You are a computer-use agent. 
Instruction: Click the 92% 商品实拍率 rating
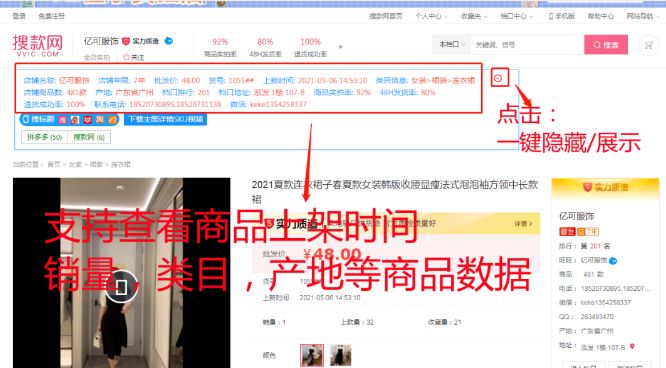pyautogui.click(x=220, y=47)
